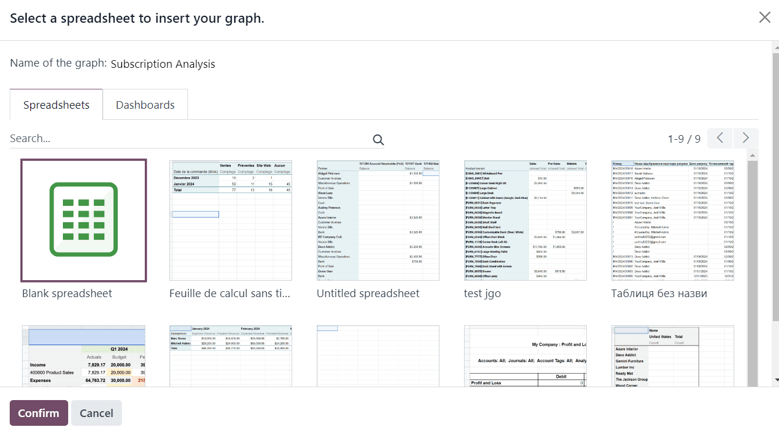The height and width of the screenshot is (432, 779).
Task: Select the United States Total spreadsheet thumbnail
Action: (672, 355)
